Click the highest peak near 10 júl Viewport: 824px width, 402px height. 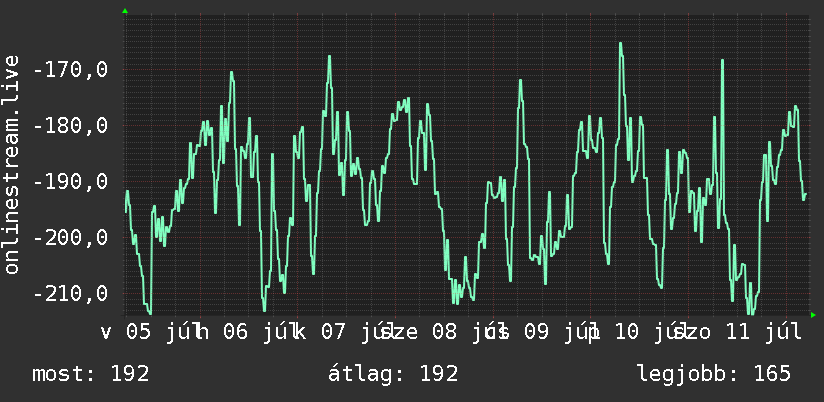point(621,44)
